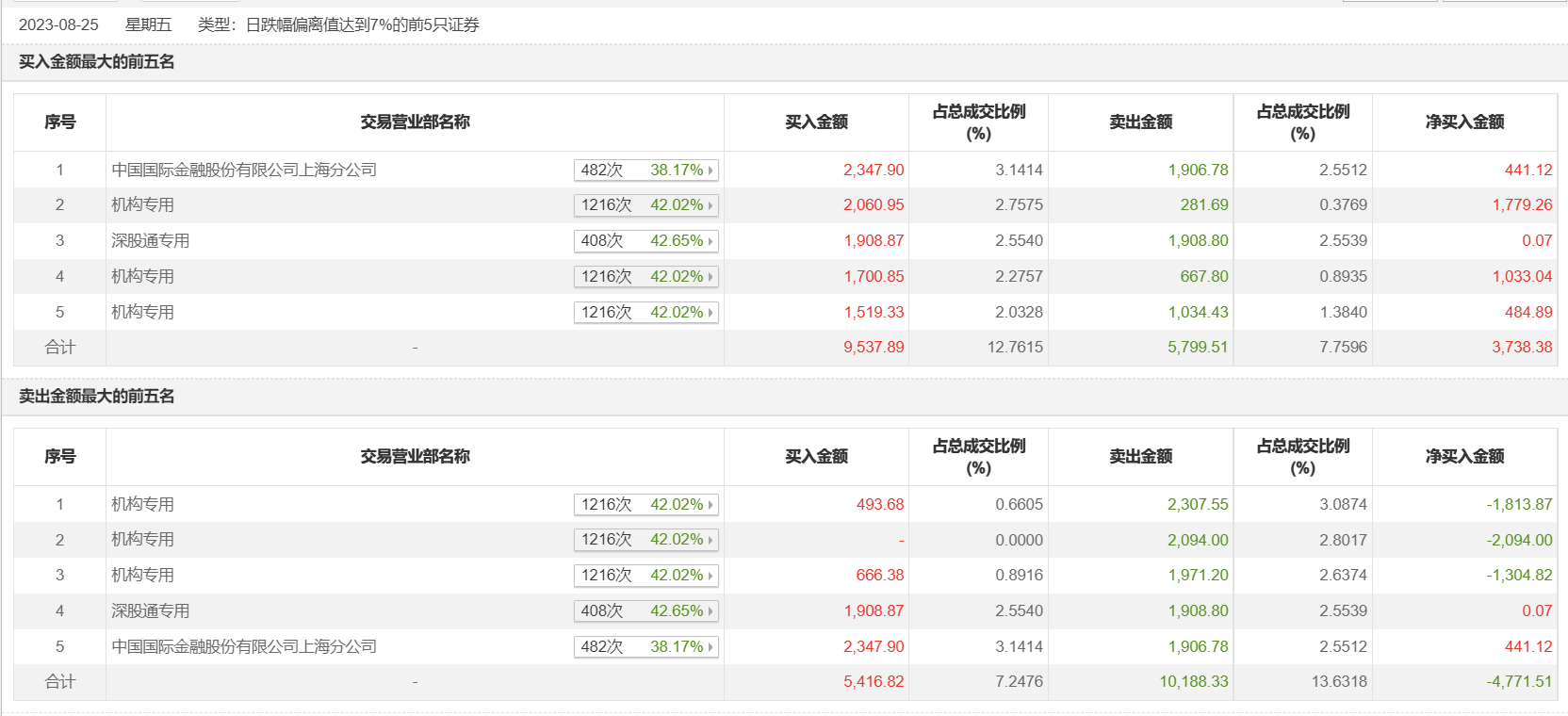Click the net buy value 1,779.26
The image size is (1568, 716).
pyautogui.click(x=1522, y=204)
